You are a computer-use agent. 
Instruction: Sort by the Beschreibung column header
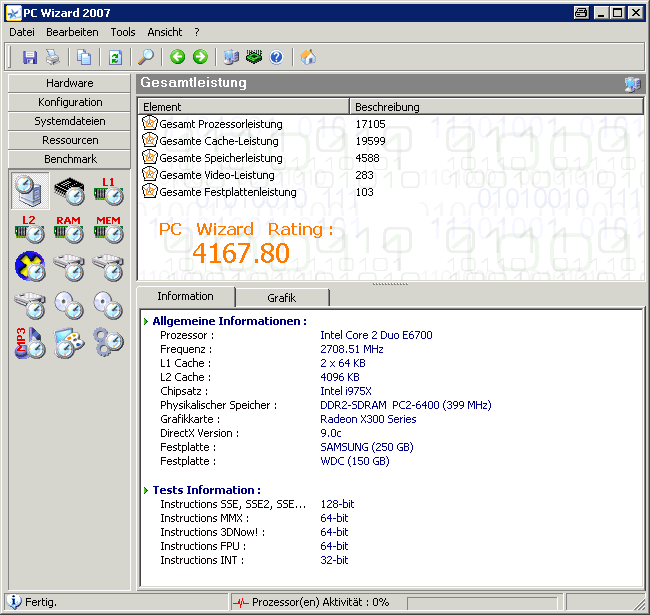coord(497,107)
